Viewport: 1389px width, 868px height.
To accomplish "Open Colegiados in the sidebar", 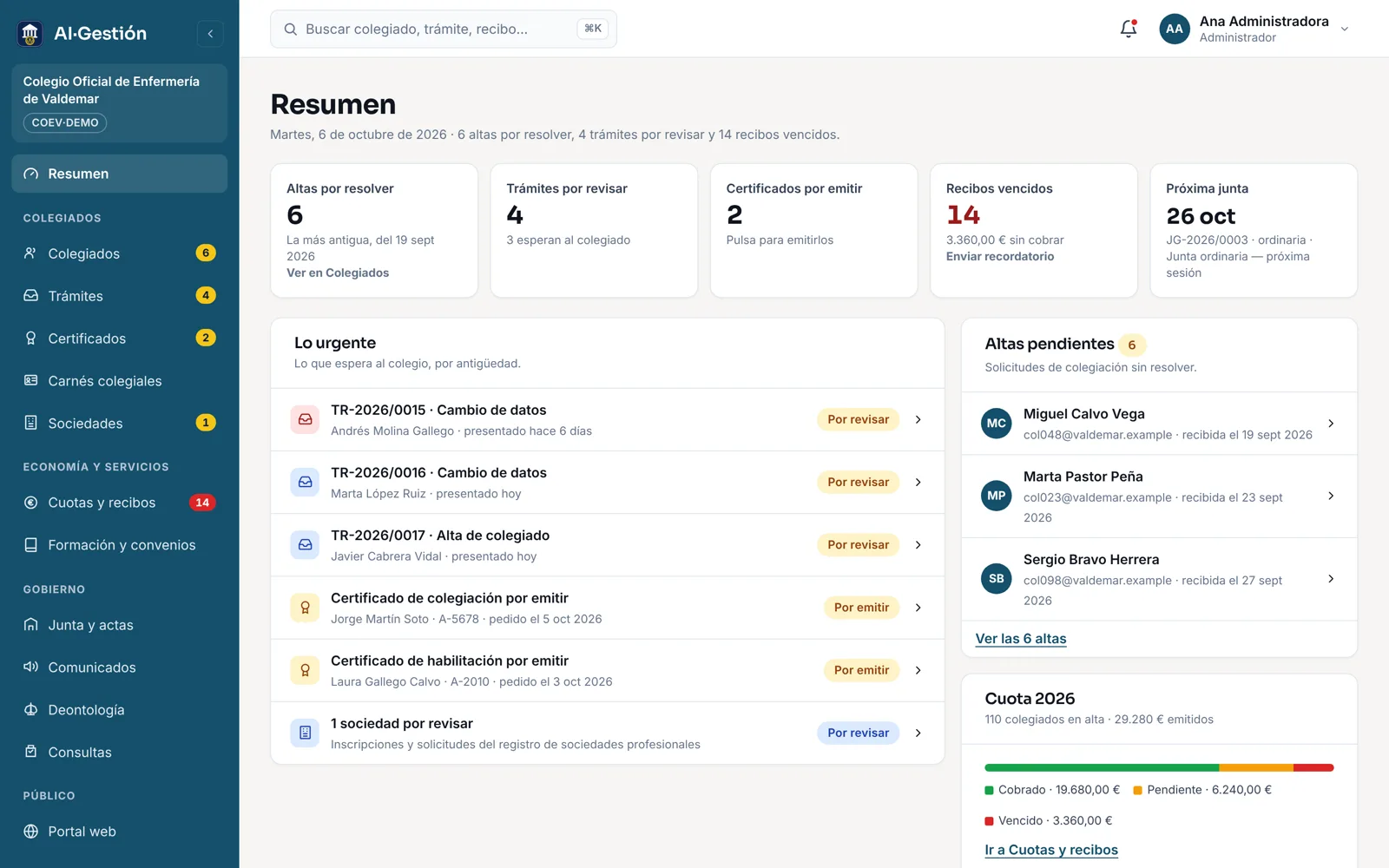I will pyautogui.click(x=120, y=253).
